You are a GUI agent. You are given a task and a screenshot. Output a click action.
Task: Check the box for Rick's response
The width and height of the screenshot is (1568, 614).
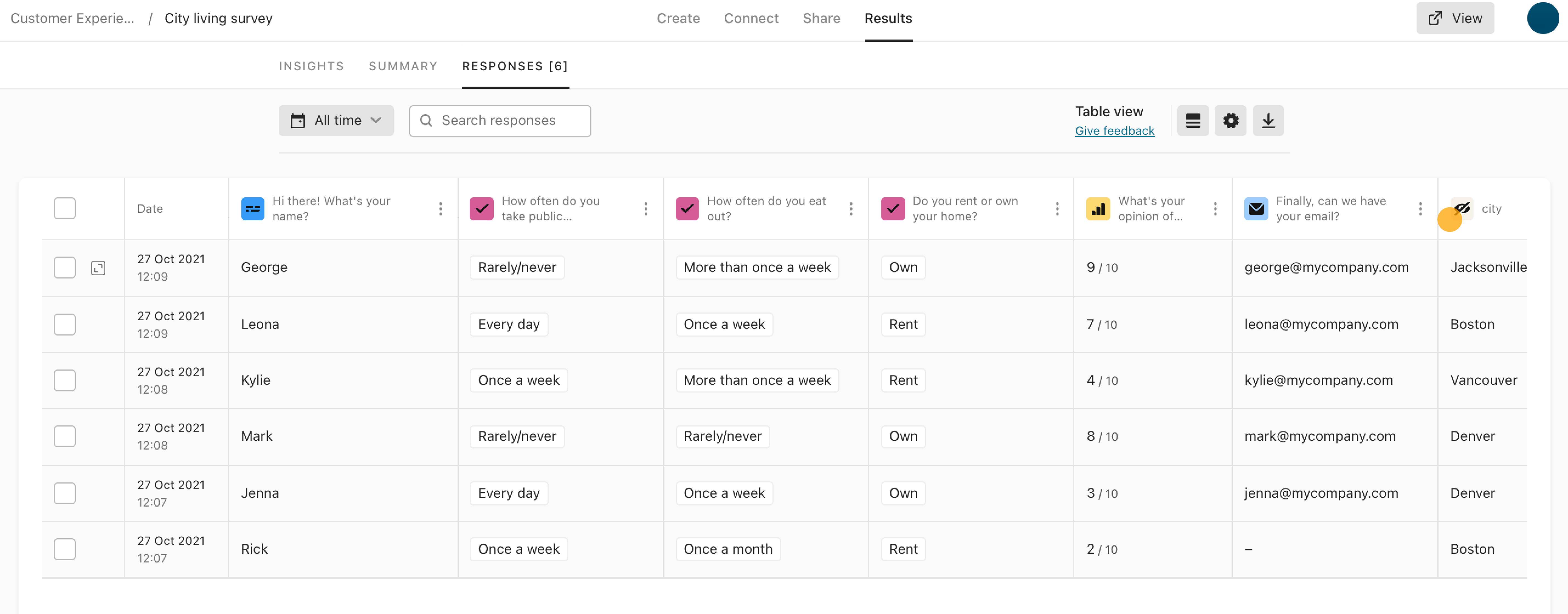click(64, 549)
